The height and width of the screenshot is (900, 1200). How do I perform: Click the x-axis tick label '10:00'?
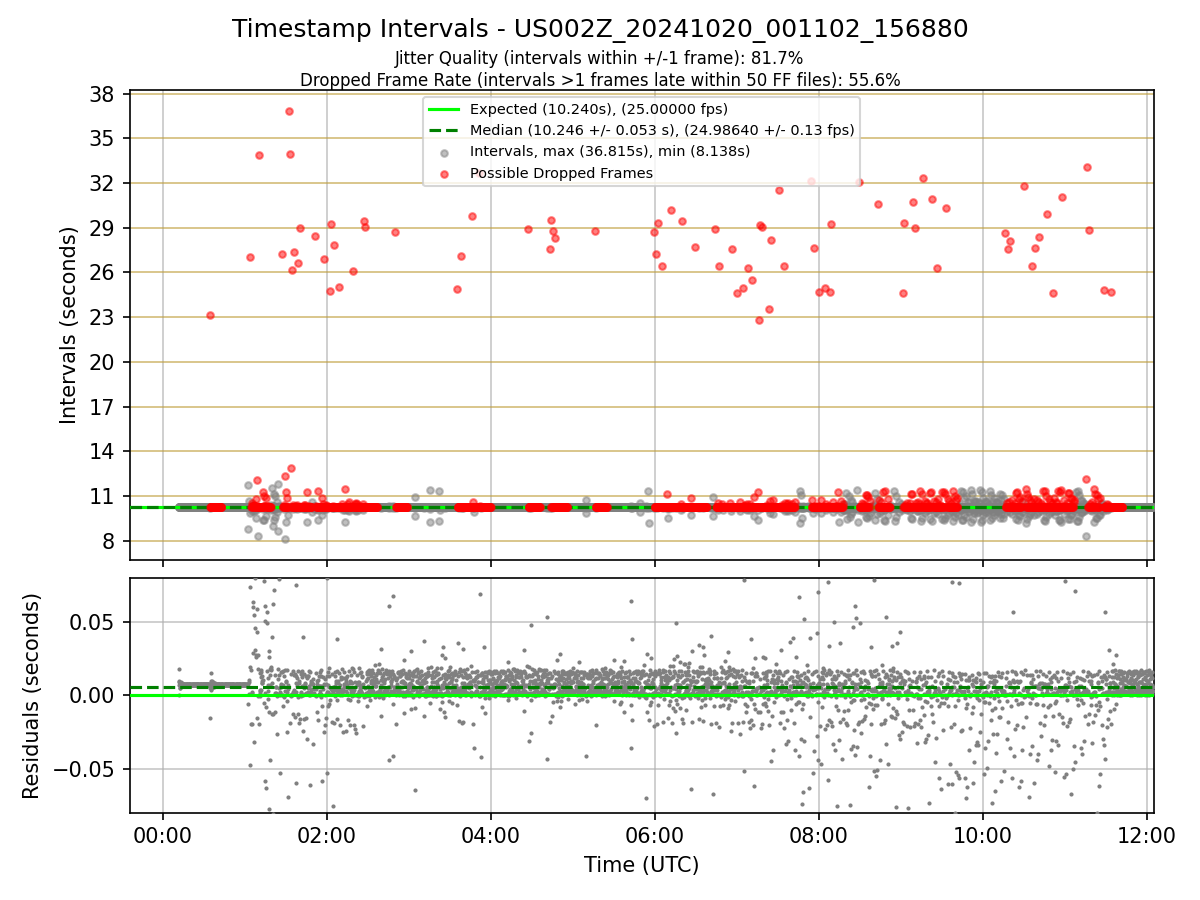point(983,836)
